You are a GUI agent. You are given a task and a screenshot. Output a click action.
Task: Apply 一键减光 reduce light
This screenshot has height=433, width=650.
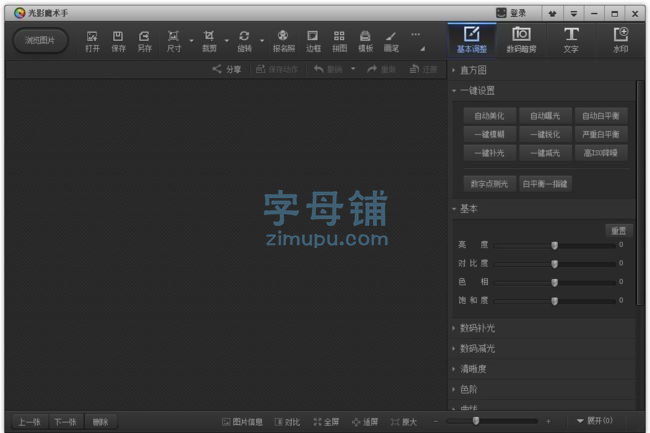(x=545, y=153)
